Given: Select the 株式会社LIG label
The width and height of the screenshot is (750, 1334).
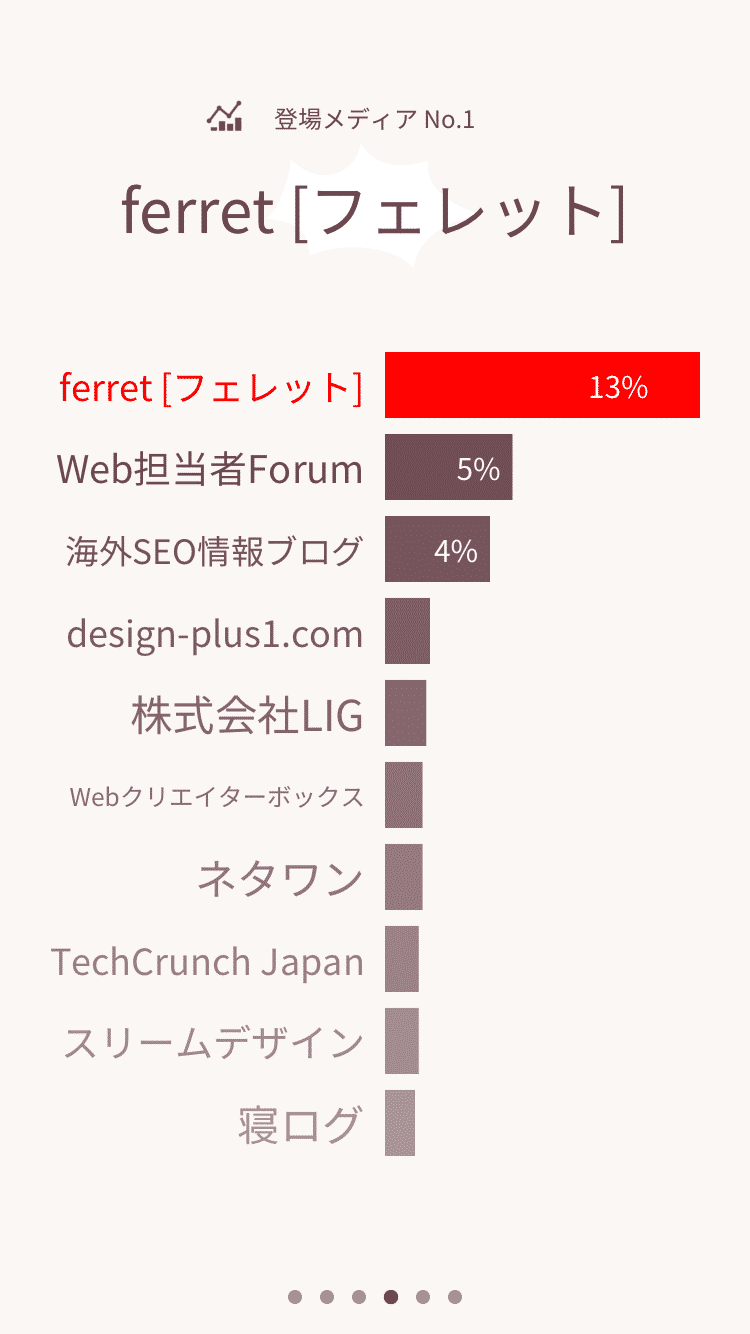Looking at the screenshot, I should (247, 715).
